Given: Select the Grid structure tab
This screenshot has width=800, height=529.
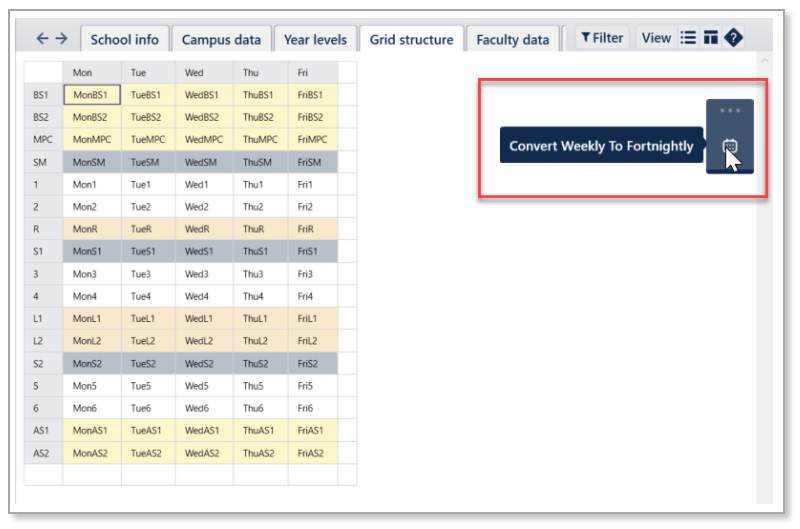Looking at the screenshot, I should [412, 39].
